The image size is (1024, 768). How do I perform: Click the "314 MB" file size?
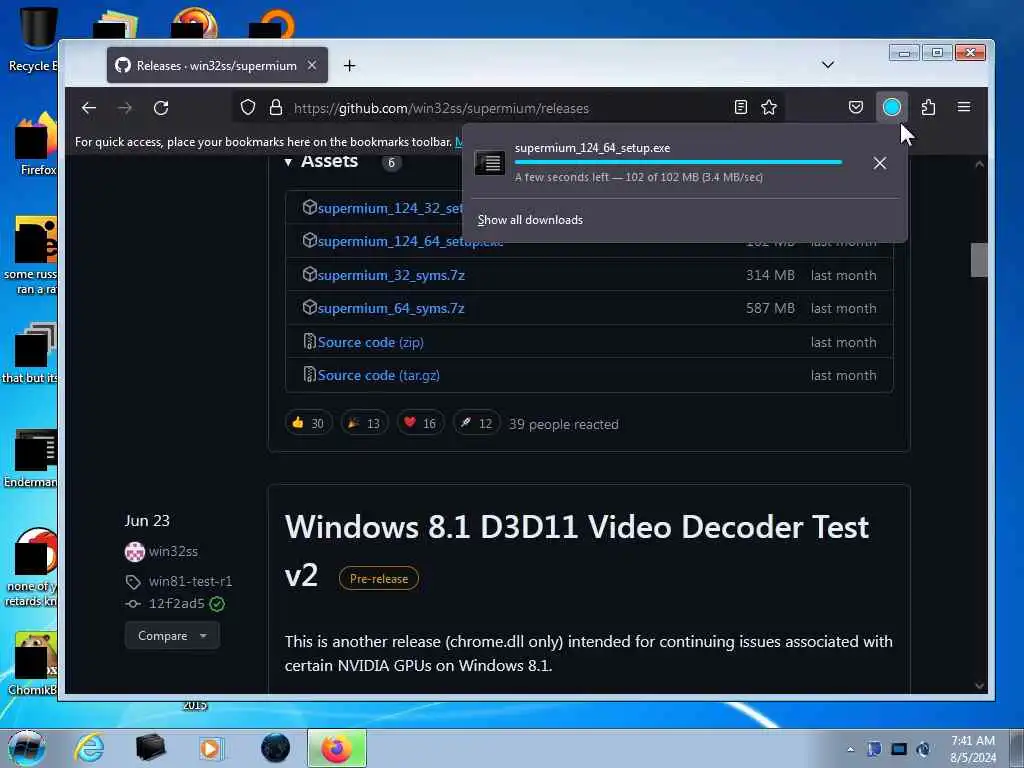pos(771,276)
